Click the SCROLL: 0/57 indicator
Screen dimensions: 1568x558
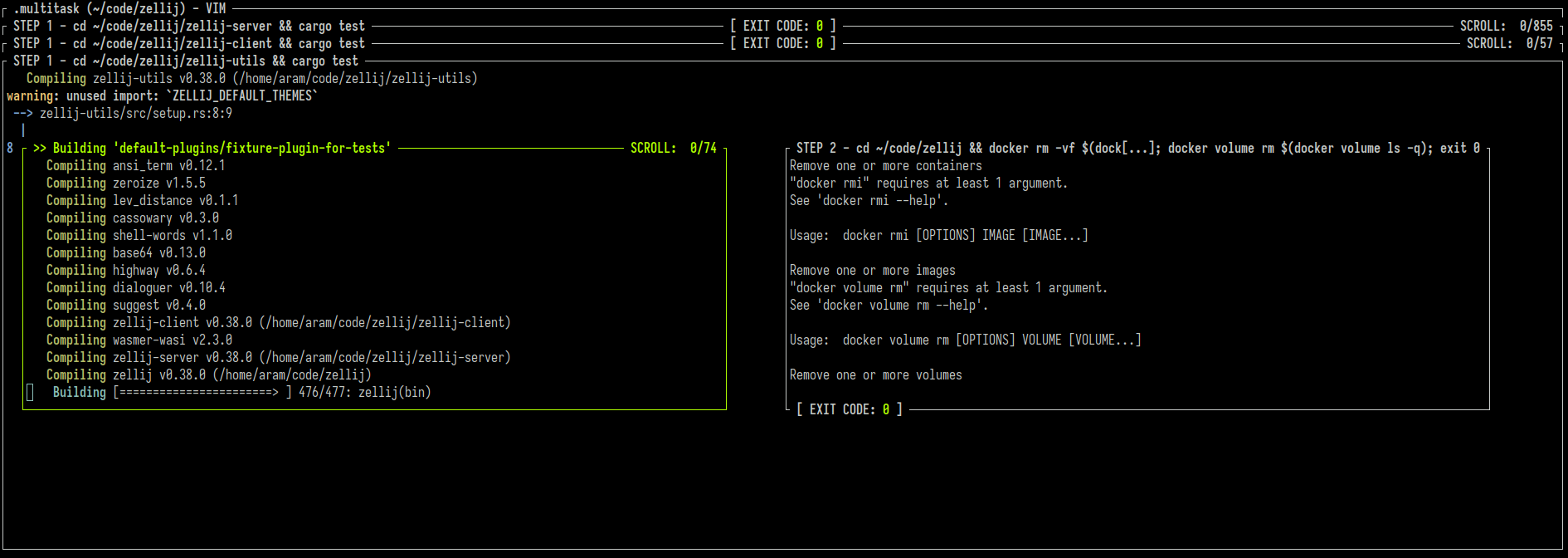[1510, 43]
